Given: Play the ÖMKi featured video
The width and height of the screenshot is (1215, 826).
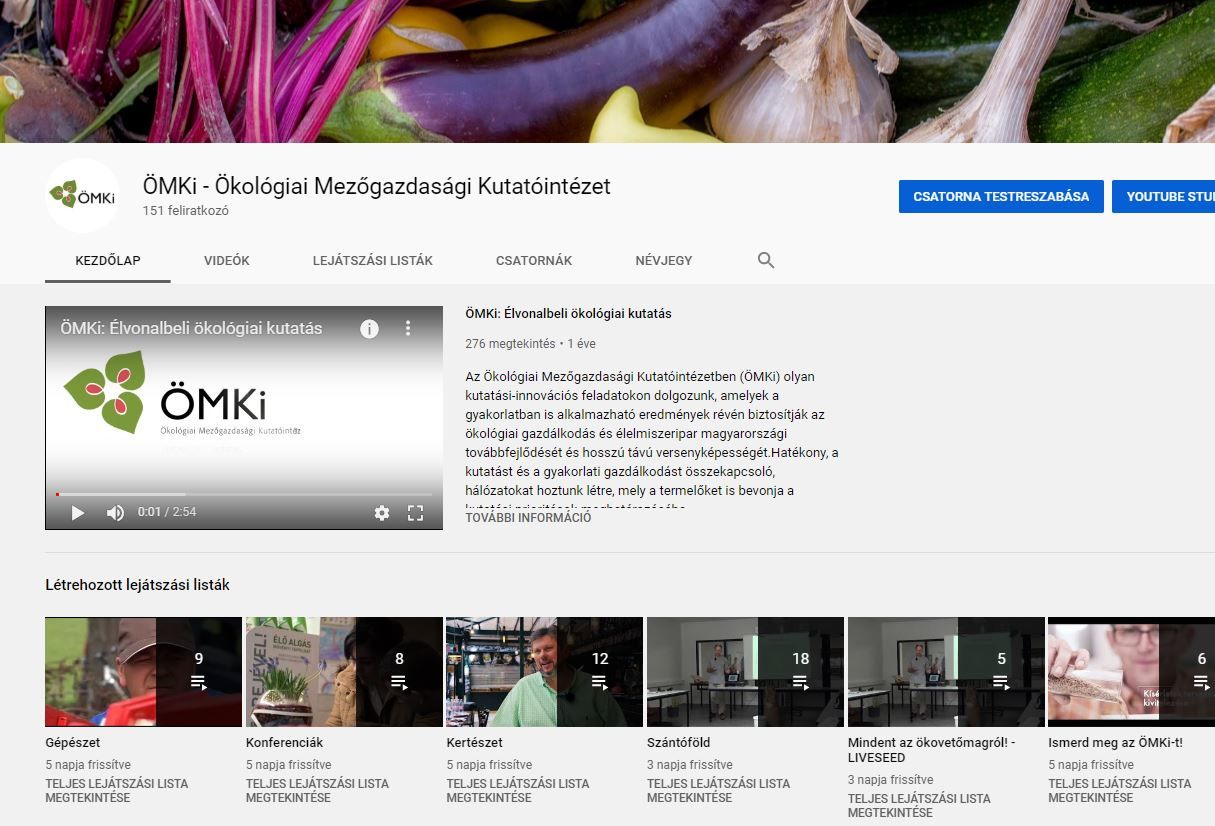Looking at the screenshot, I should click(78, 513).
